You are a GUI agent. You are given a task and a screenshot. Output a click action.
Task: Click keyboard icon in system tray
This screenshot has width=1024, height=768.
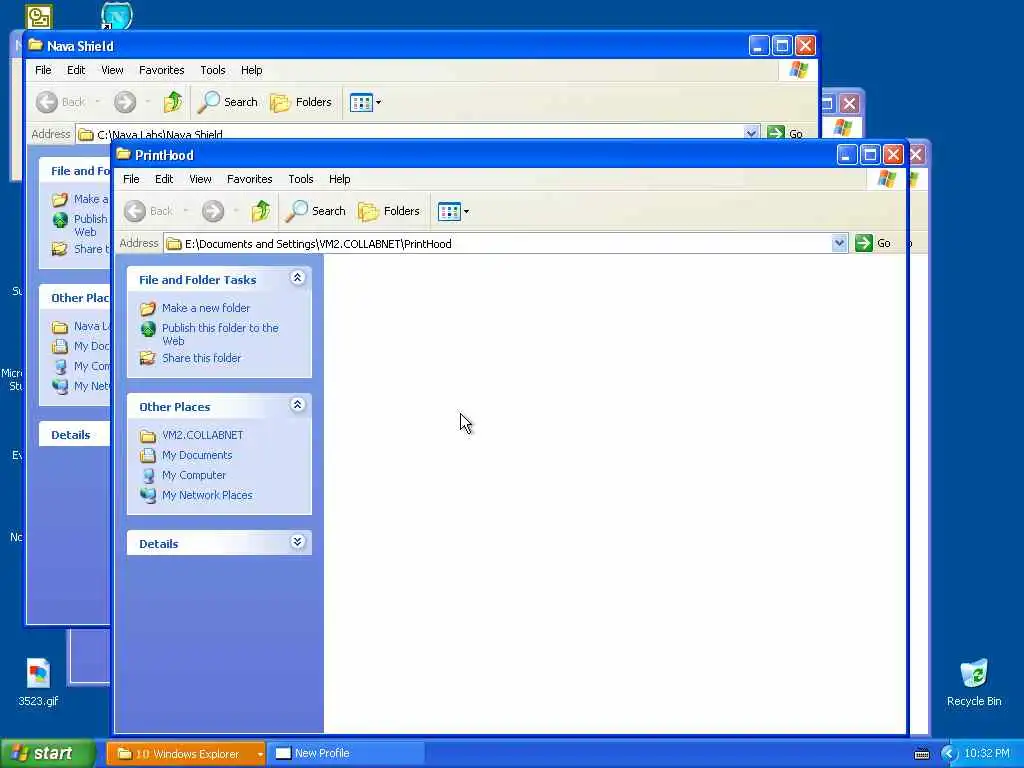(921, 754)
